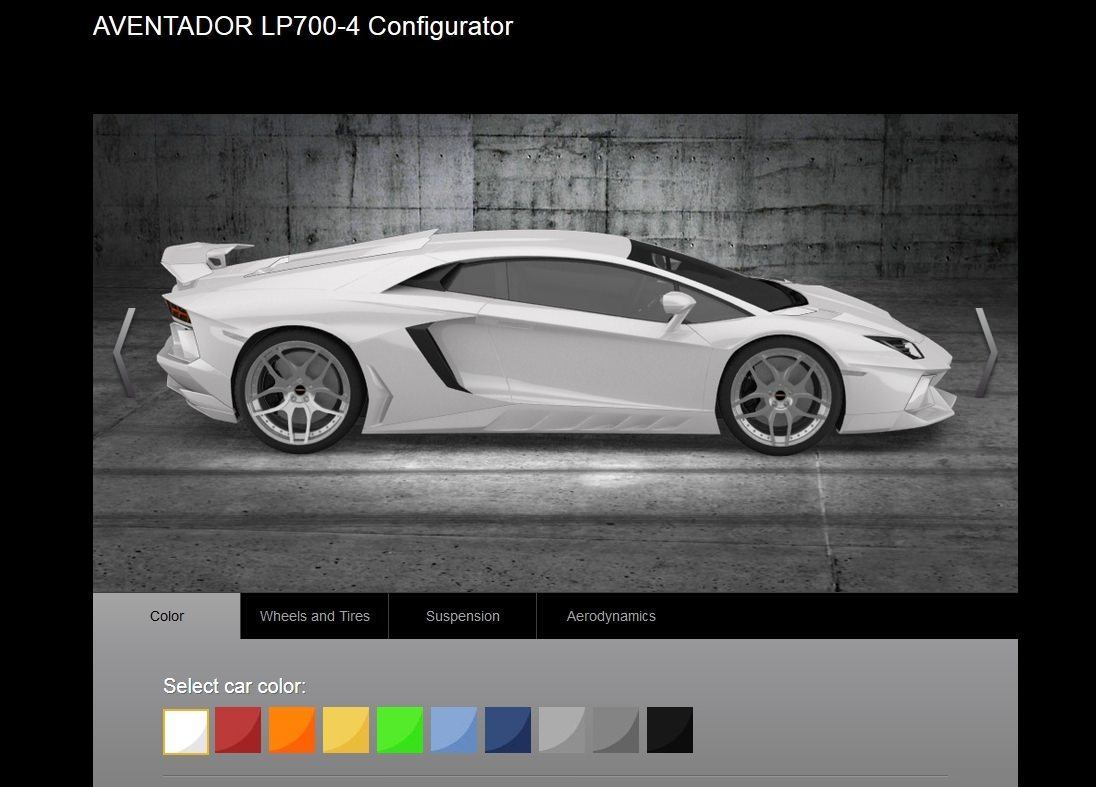Rotate car view with right arrow
The image size is (1096, 787).
point(986,352)
